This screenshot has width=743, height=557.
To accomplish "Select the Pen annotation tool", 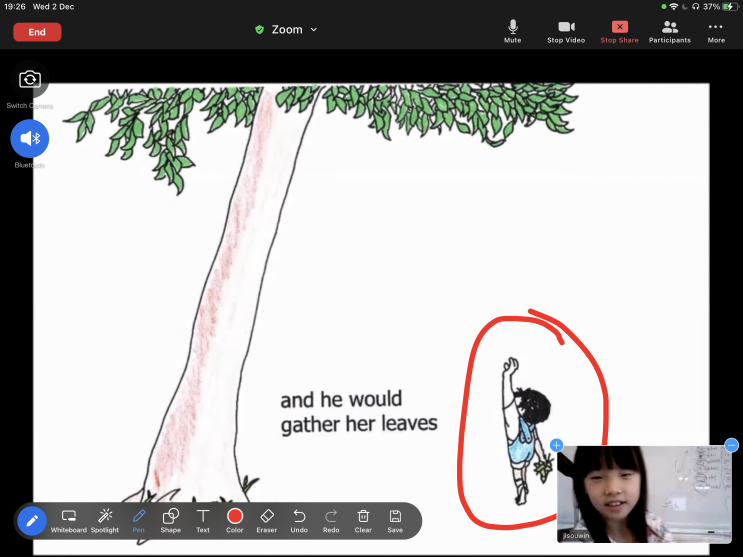I will [x=138, y=521].
